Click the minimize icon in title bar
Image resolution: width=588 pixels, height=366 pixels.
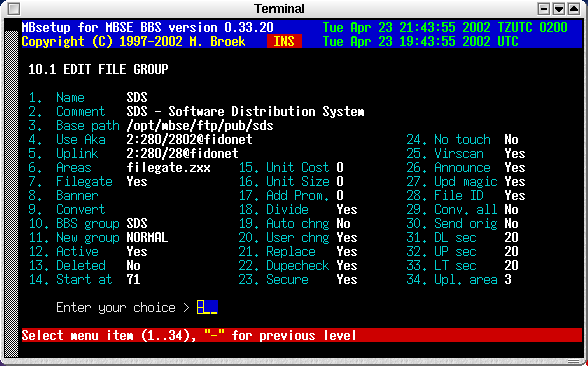[x=544, y=9]
